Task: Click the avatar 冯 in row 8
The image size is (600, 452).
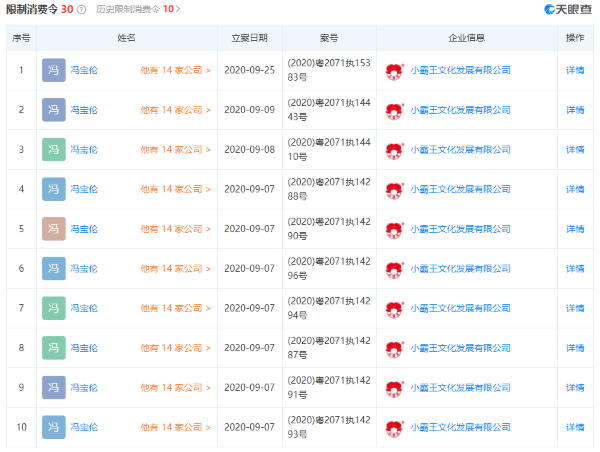Action: pos(54,348)
